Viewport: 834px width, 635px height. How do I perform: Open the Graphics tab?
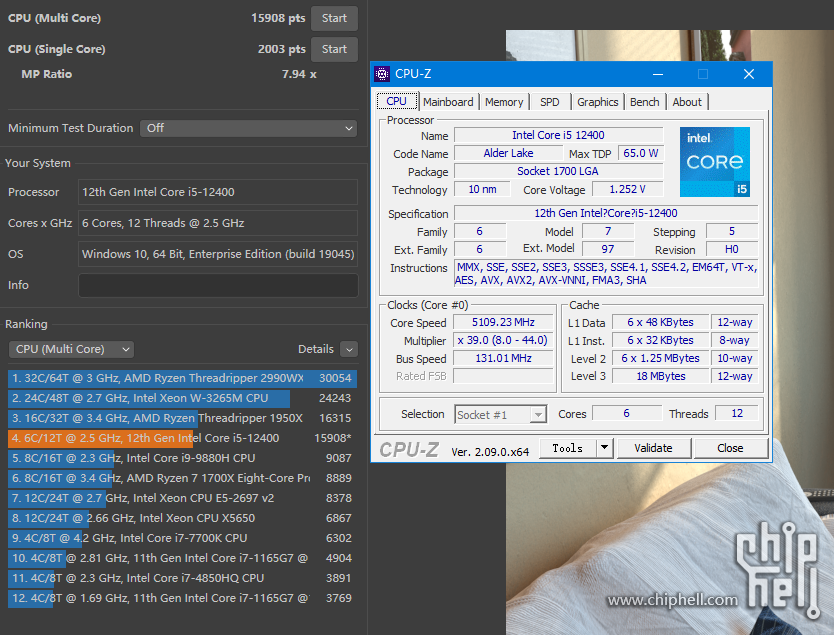pyautogui.click(x=597, y=102)
